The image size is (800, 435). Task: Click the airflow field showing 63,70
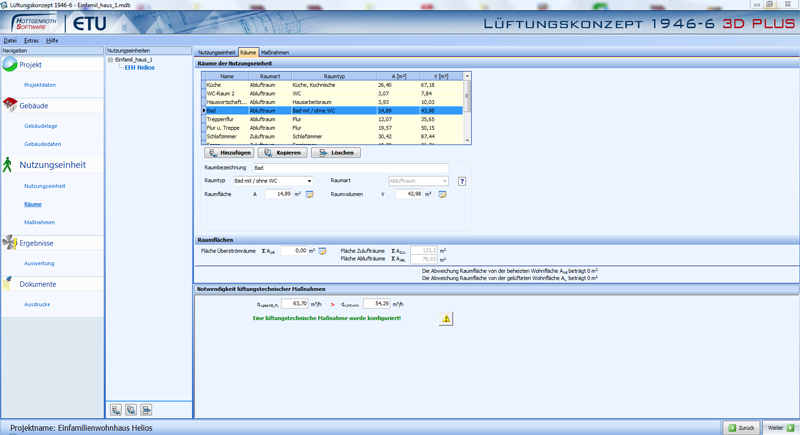click(x=295, y=303)
